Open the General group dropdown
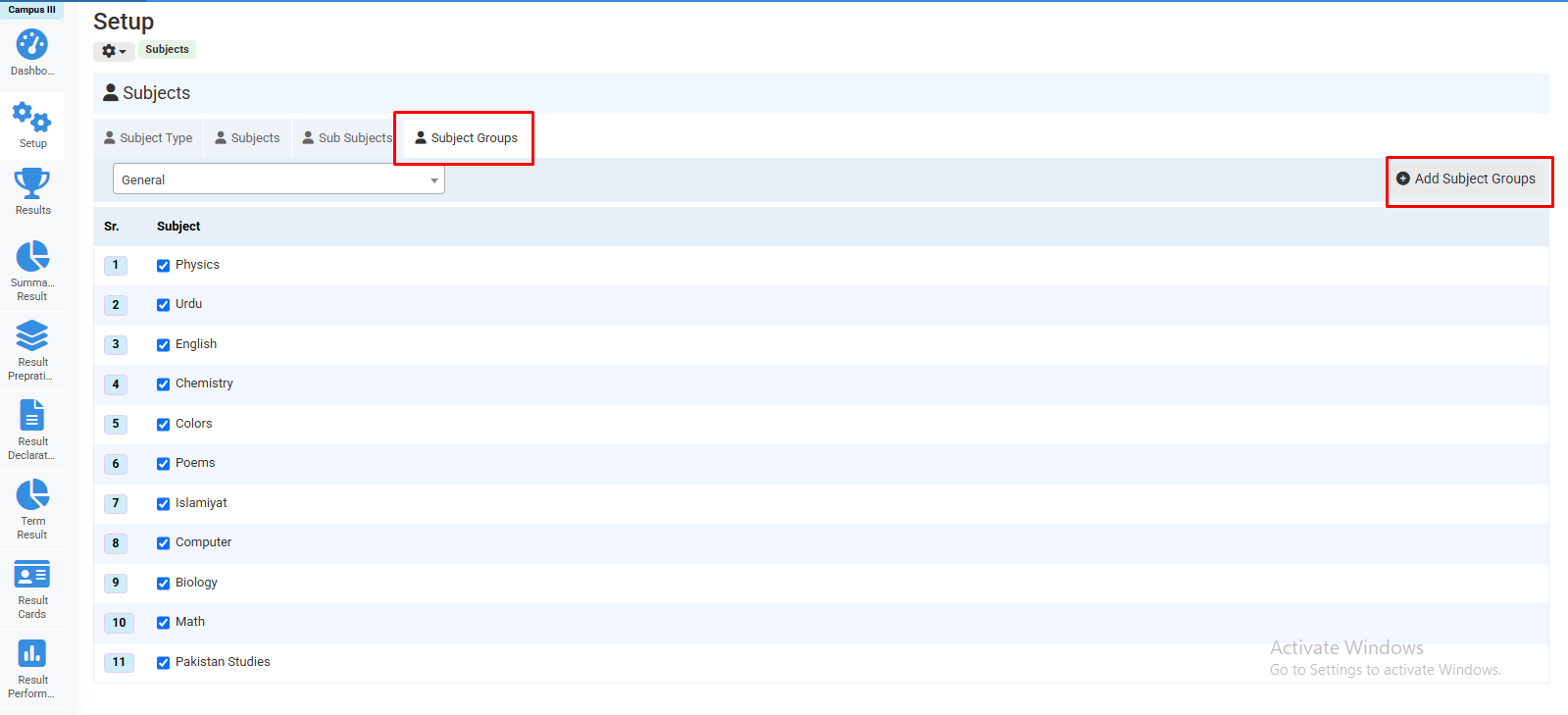Screen dimensions: 1568x715 [x=278, y=179]
